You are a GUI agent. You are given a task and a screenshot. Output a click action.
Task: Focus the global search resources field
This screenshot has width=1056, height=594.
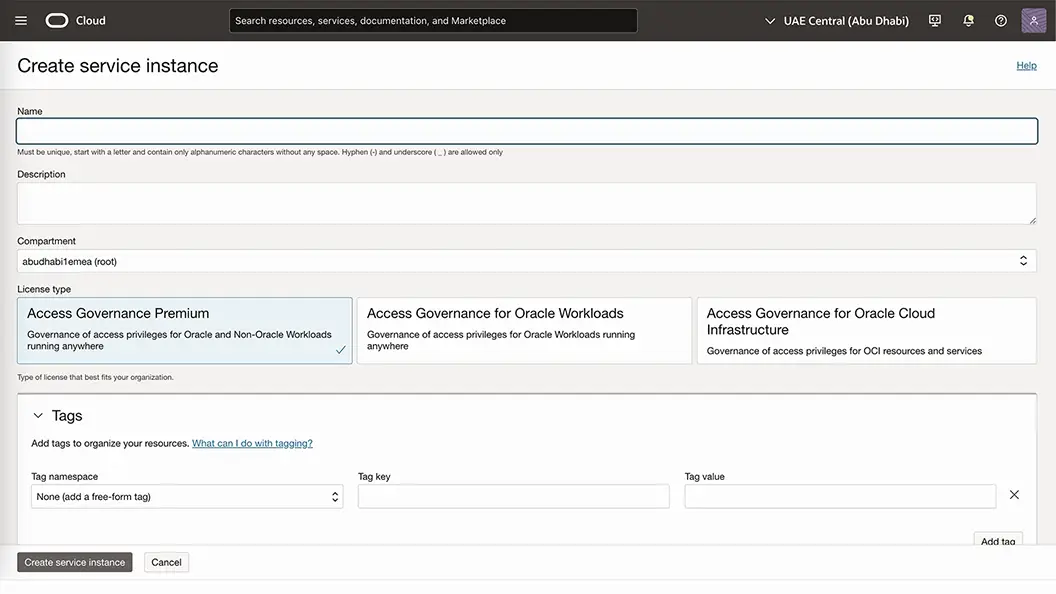point(433,21)
